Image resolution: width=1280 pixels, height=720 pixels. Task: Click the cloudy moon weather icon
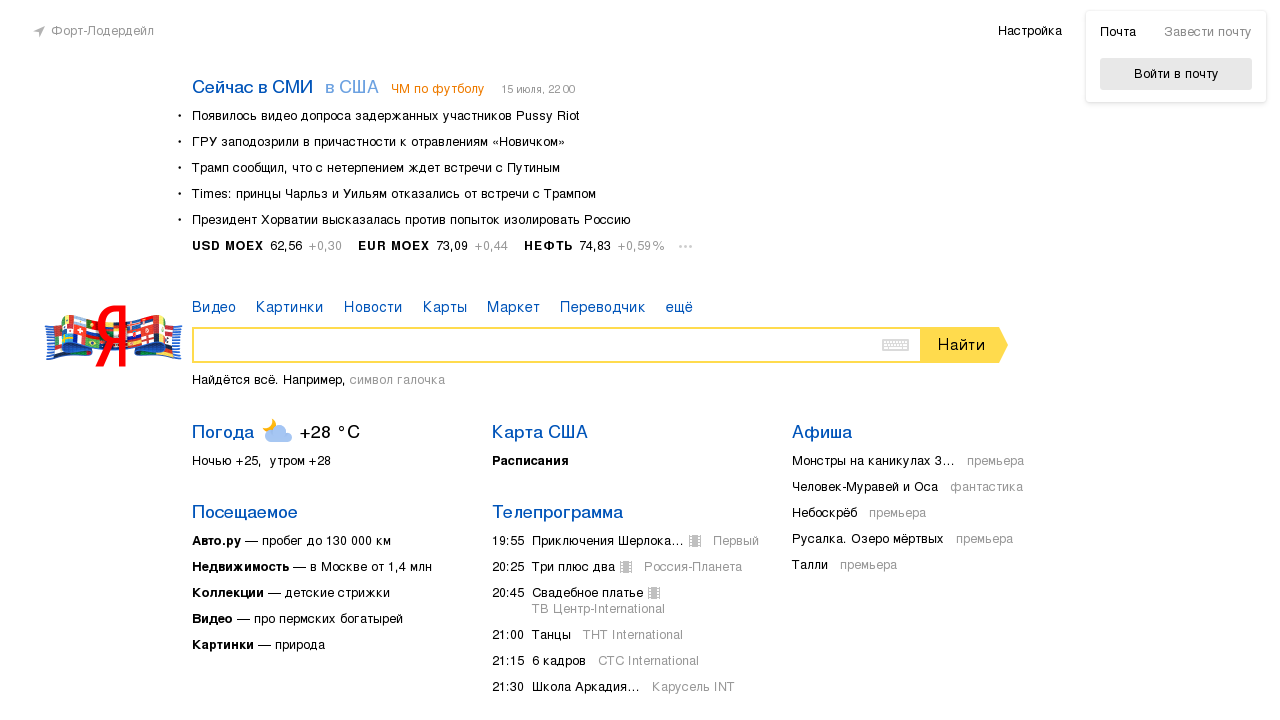(x=277, y=431)
